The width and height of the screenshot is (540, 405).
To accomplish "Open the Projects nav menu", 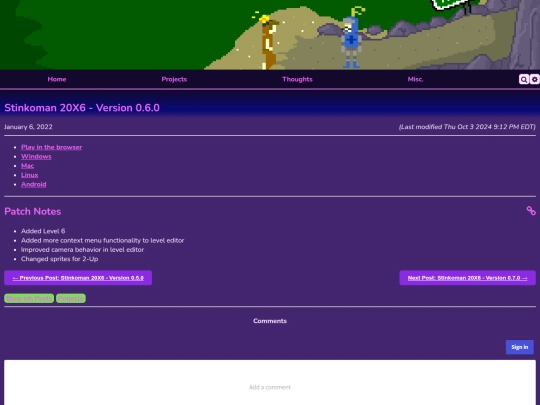I will 174,79.
